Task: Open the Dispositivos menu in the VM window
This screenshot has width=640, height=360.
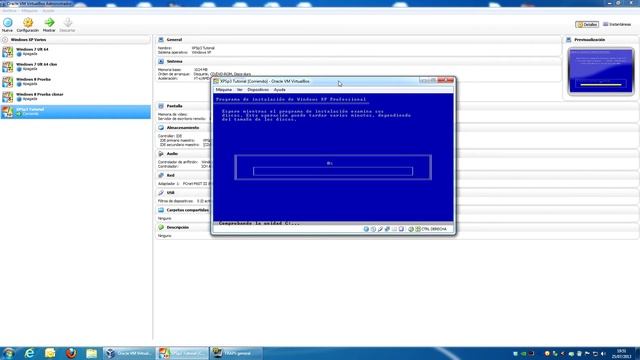Action: coord(258,89)
